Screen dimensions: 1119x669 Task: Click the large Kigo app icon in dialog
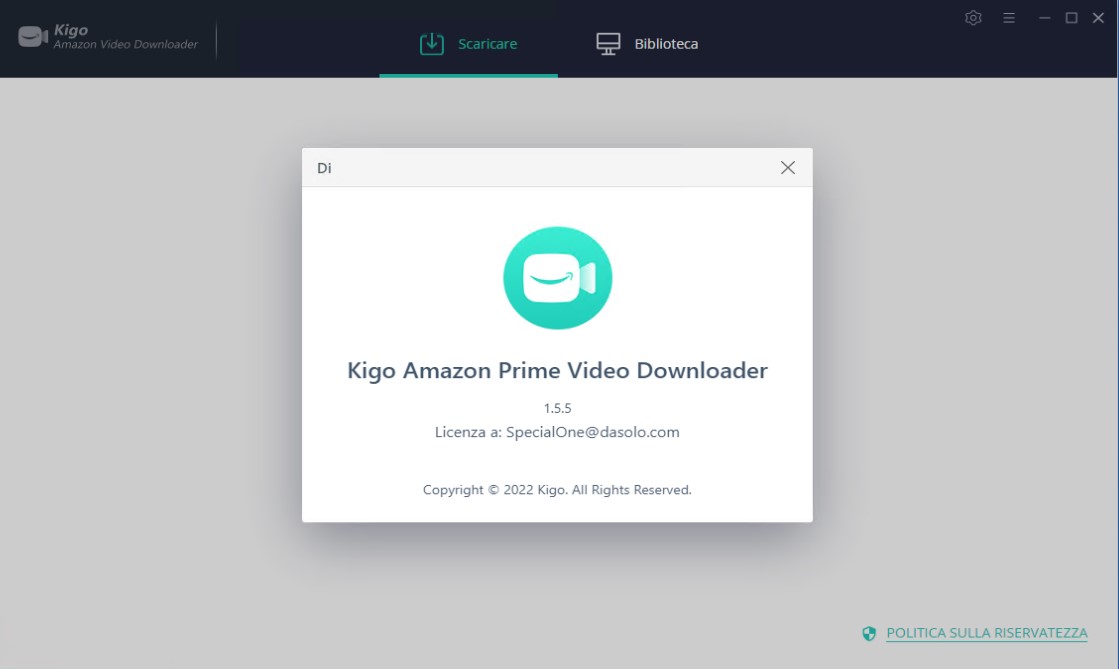pyautogui.click(x=557, y=278)
